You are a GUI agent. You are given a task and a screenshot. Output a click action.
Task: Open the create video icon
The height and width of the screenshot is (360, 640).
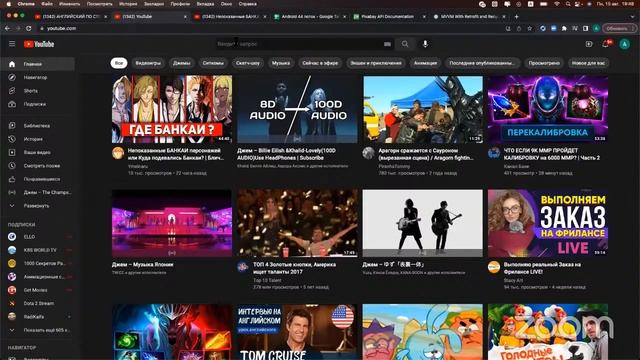point(589,44)
